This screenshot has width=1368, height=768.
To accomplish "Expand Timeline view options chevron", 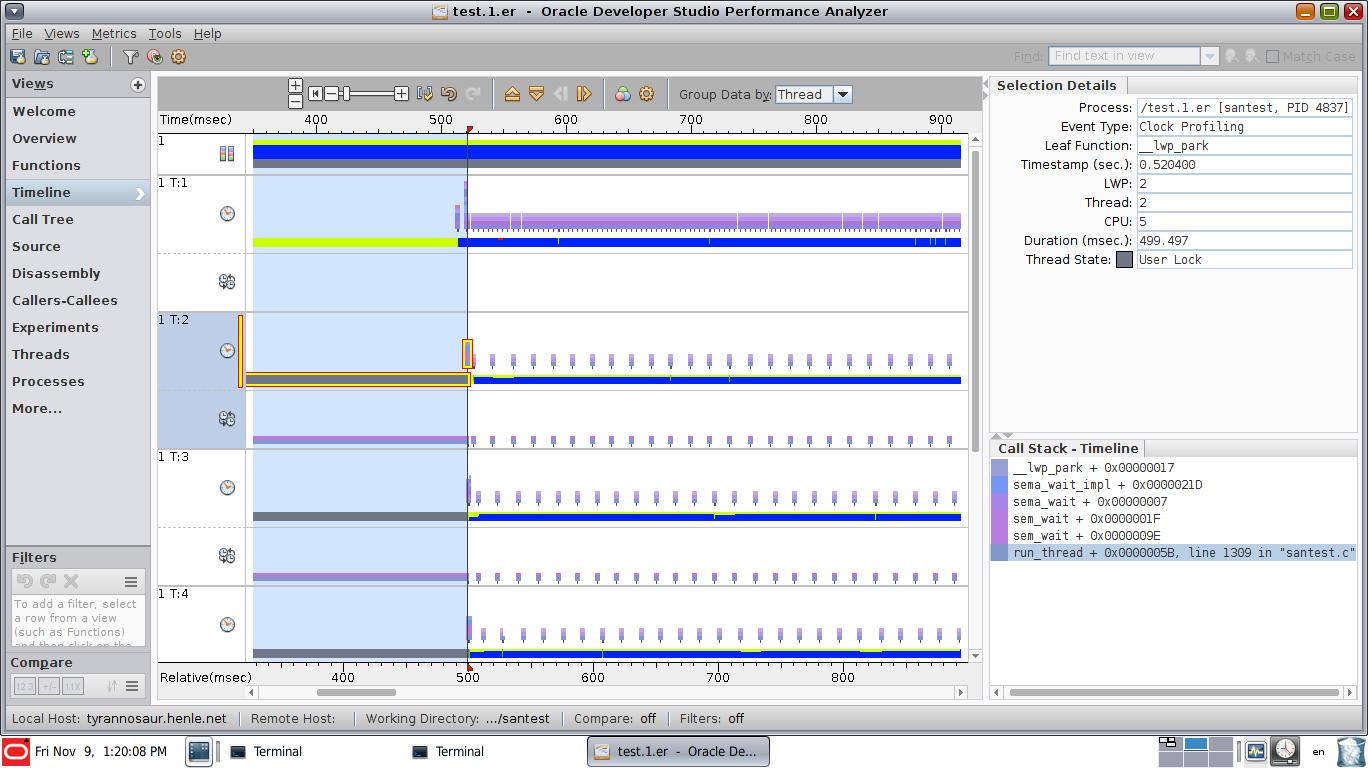I will click(140, 193).
